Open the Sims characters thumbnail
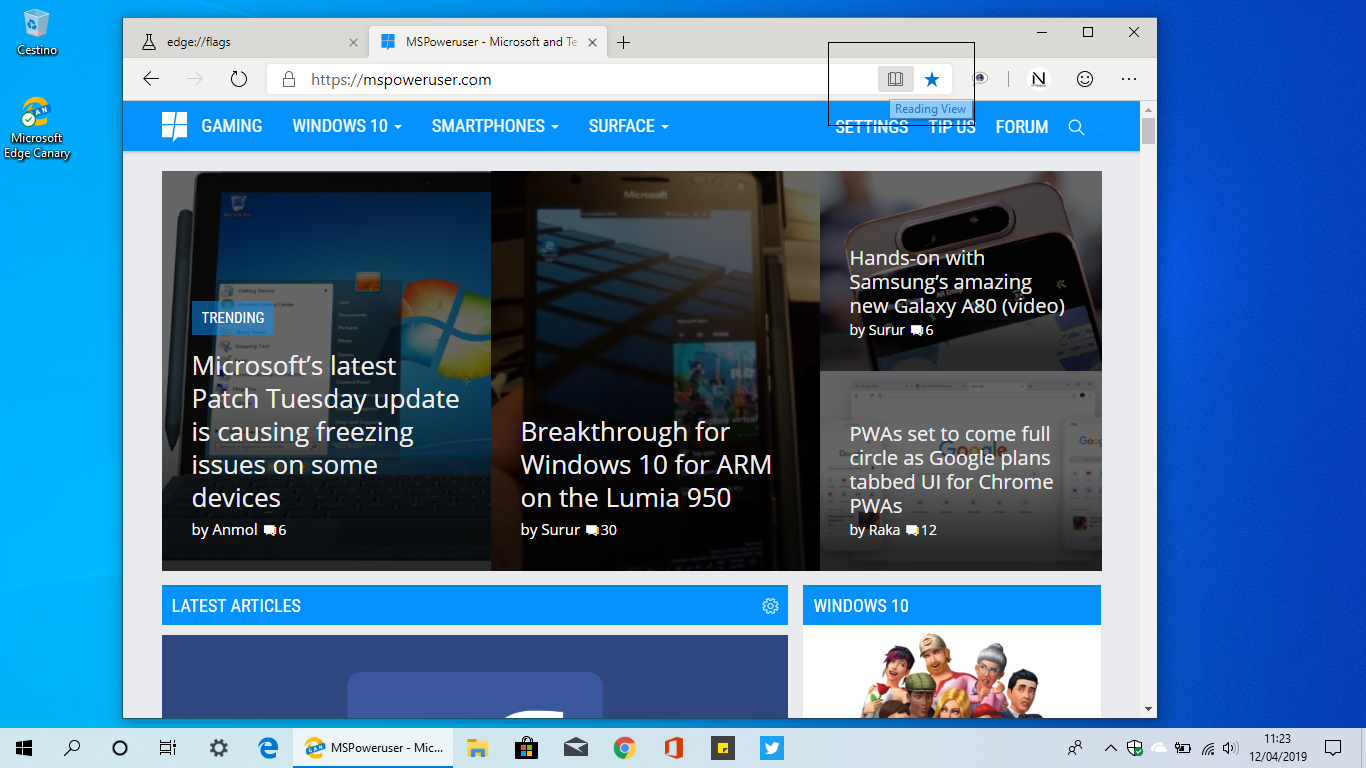 (x=951, y=672)
